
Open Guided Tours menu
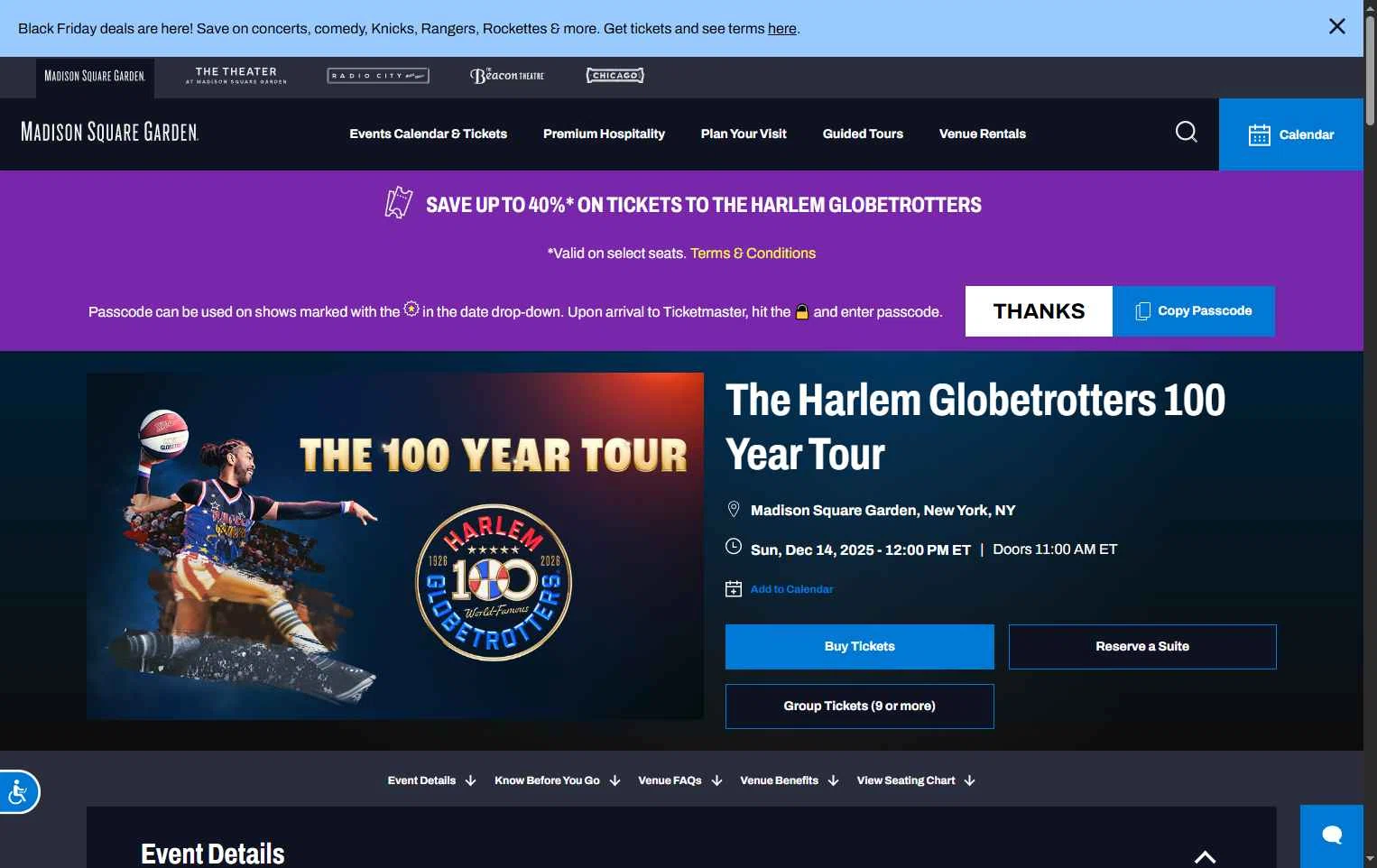point(863,134)
